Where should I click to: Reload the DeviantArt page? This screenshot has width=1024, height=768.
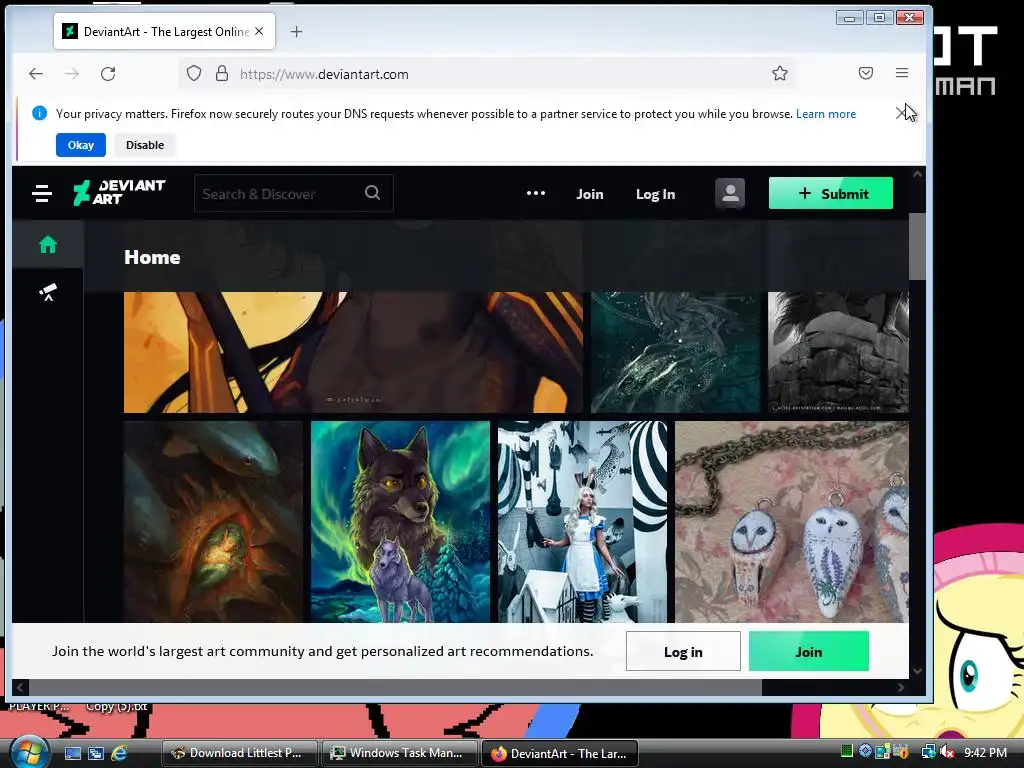tap(108, 74)
